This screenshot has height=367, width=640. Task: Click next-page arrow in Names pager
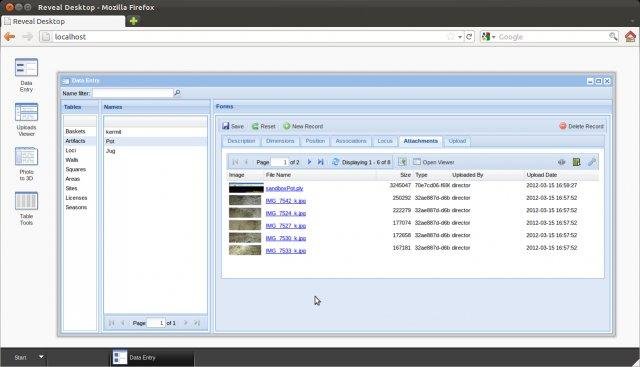point(185,323)
